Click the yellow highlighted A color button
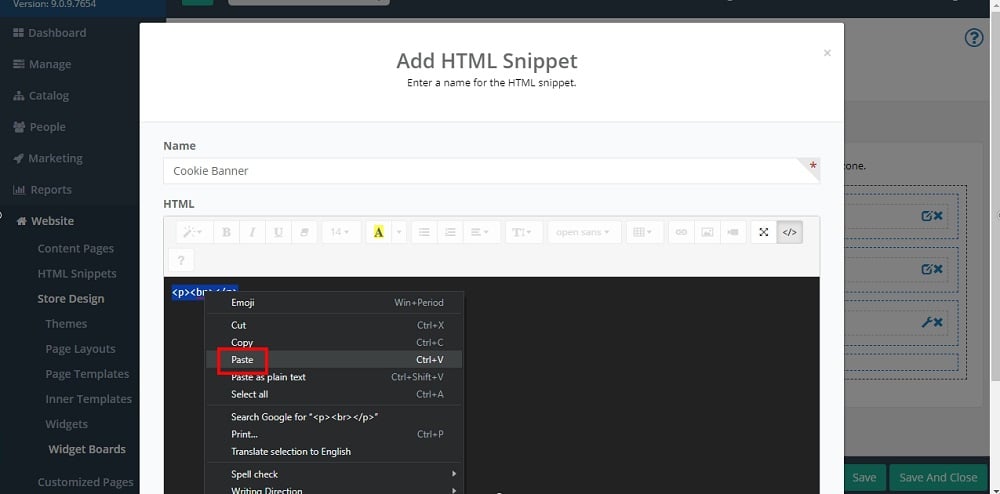Image resolution: width=1000 pixels, height=494 pixels. point(379,233)
